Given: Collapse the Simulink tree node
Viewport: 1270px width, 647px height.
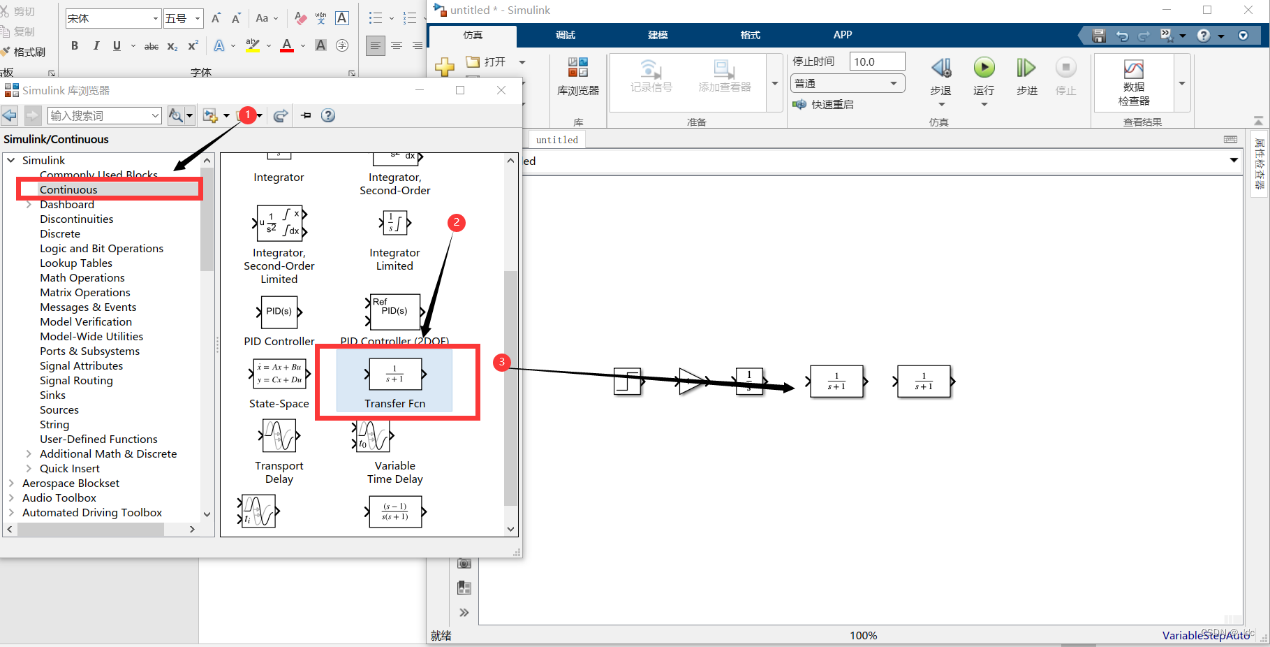Looking at the screenshot, I should [11, 160].
